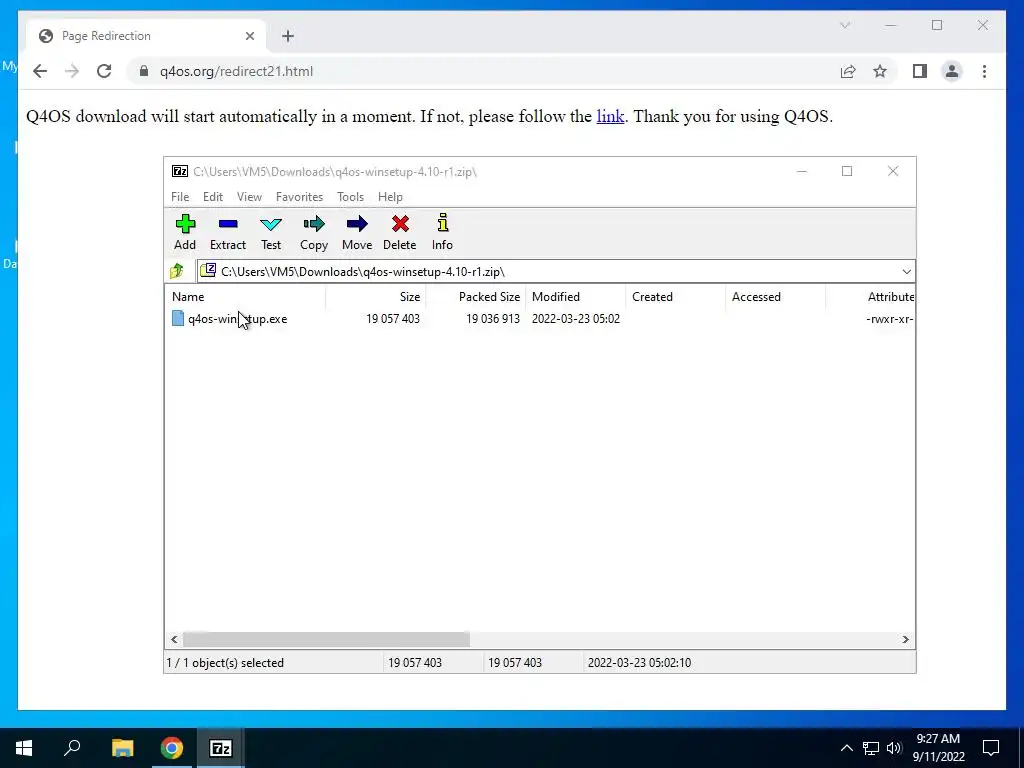The height and width of the screenshot is (768, 1024).
Task: Open File Explorer from the taskbar
Action: tap(122, 748)
